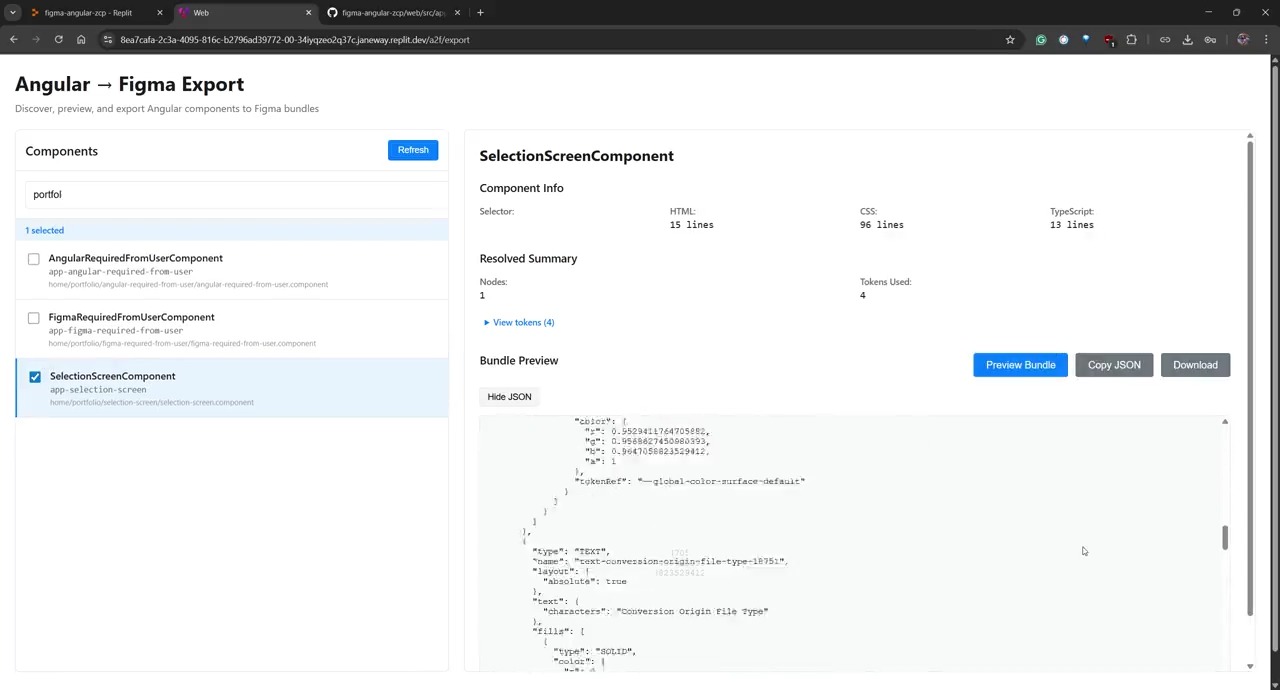Open the Chrome three-dot menu
Viewport: 1280px width, 690px height.
(x=1266, y=40)
